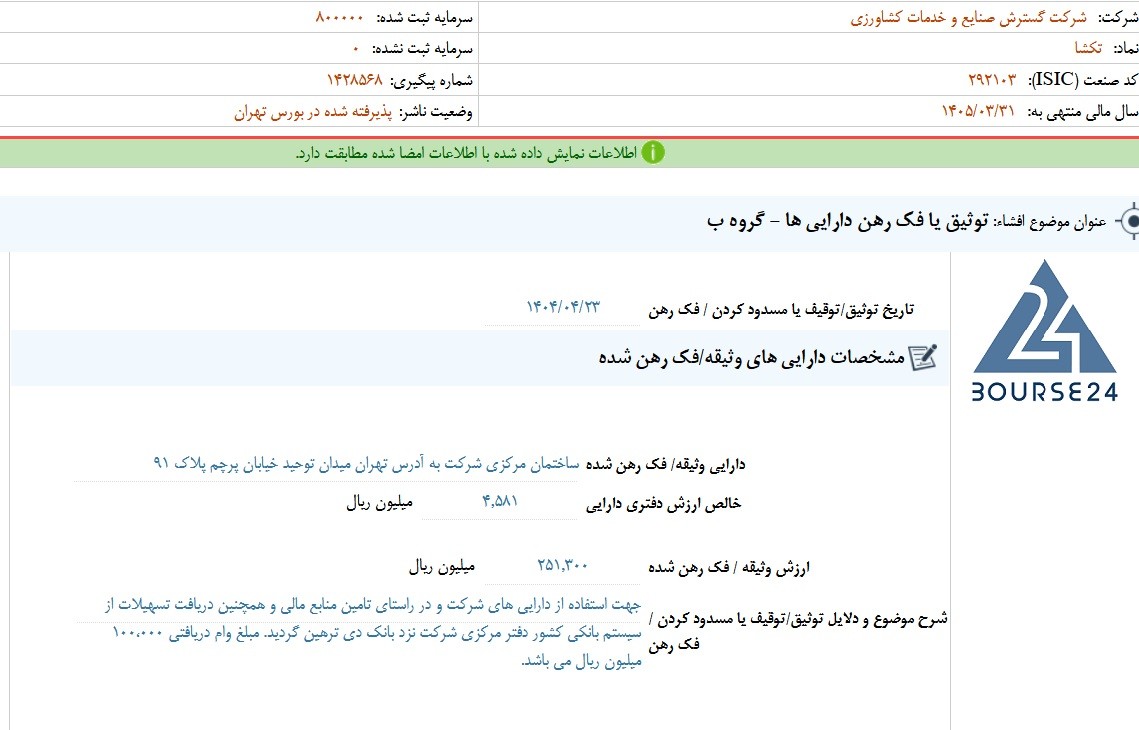Click the description line starting جهت استفاده از دارایی های شرکت
Screen dimensions: 1139x730
point(373,604)
